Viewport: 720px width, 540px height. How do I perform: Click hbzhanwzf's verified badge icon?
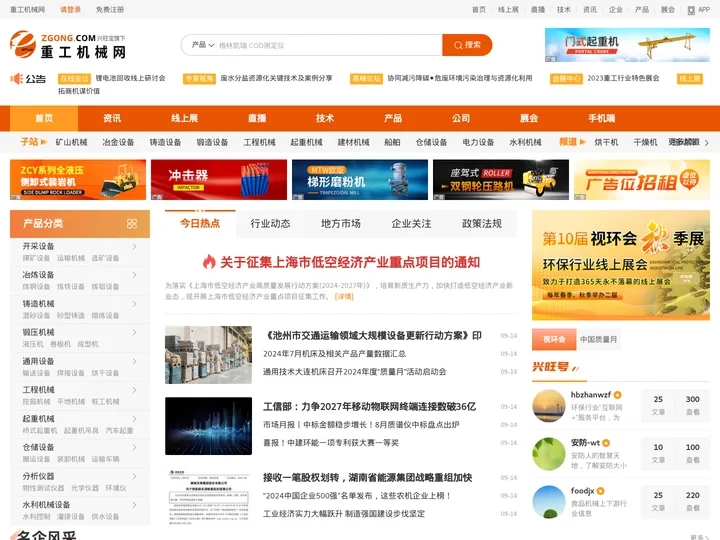[x=618, y=395]
